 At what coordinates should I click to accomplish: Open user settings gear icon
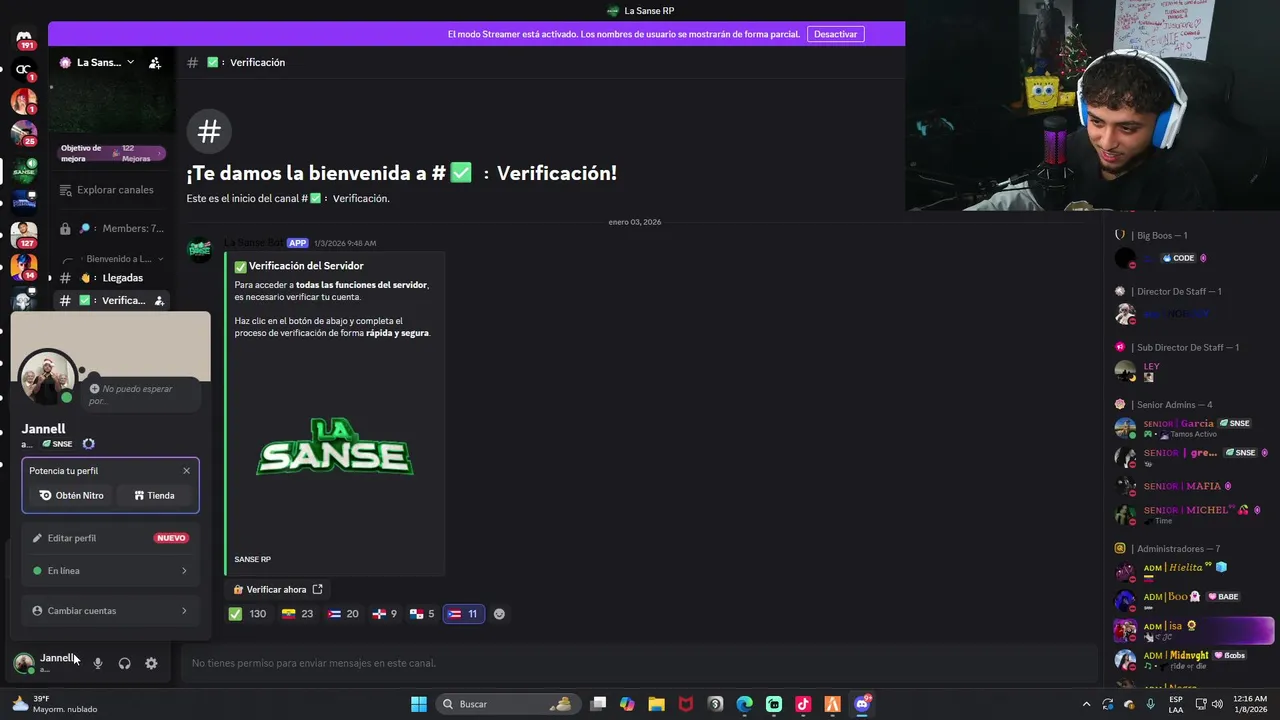[x=151, y=663]
